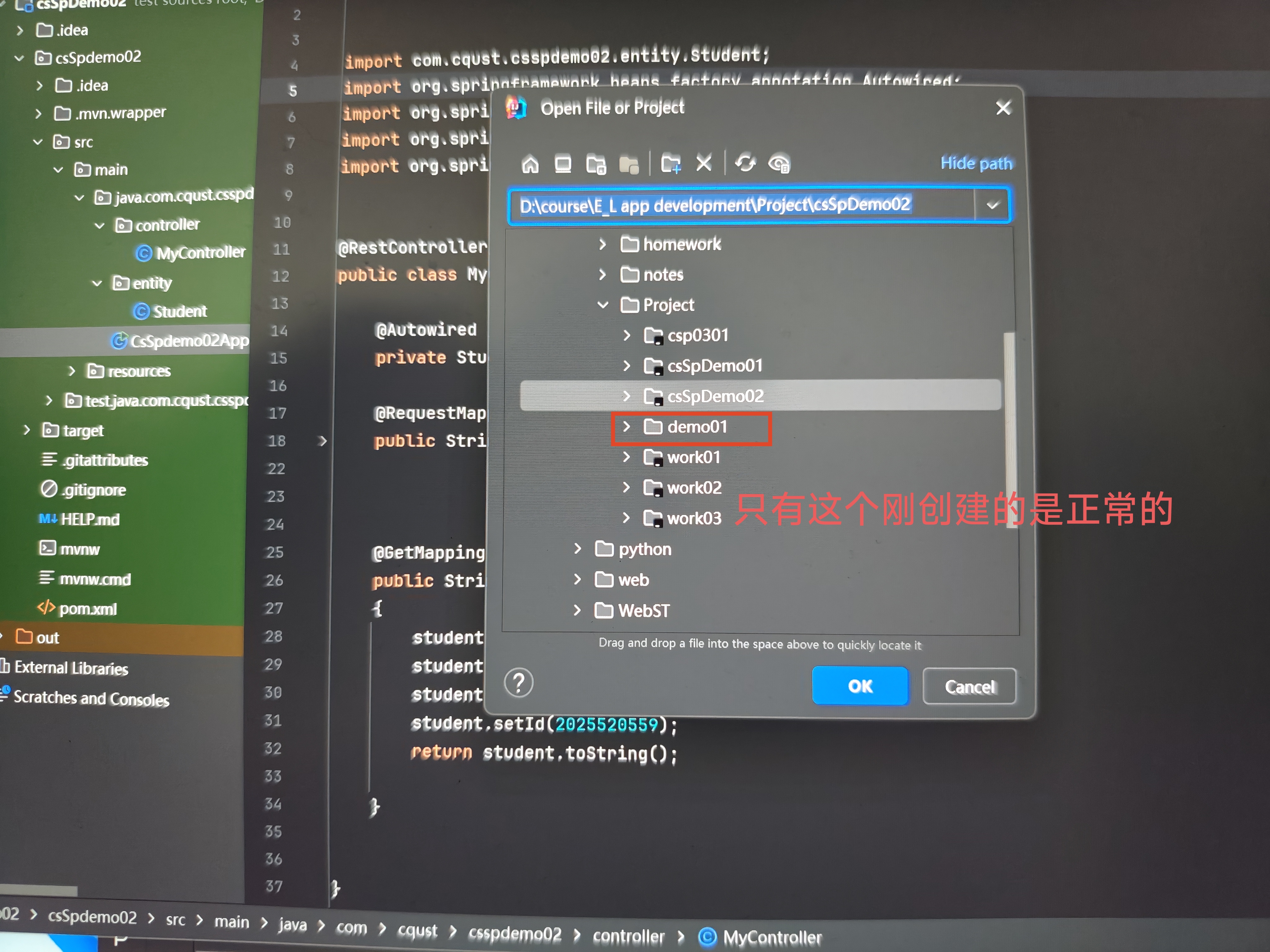This screenshot has height=952, width=1270.
Task: Click the project directory icon
Action: 596,165
